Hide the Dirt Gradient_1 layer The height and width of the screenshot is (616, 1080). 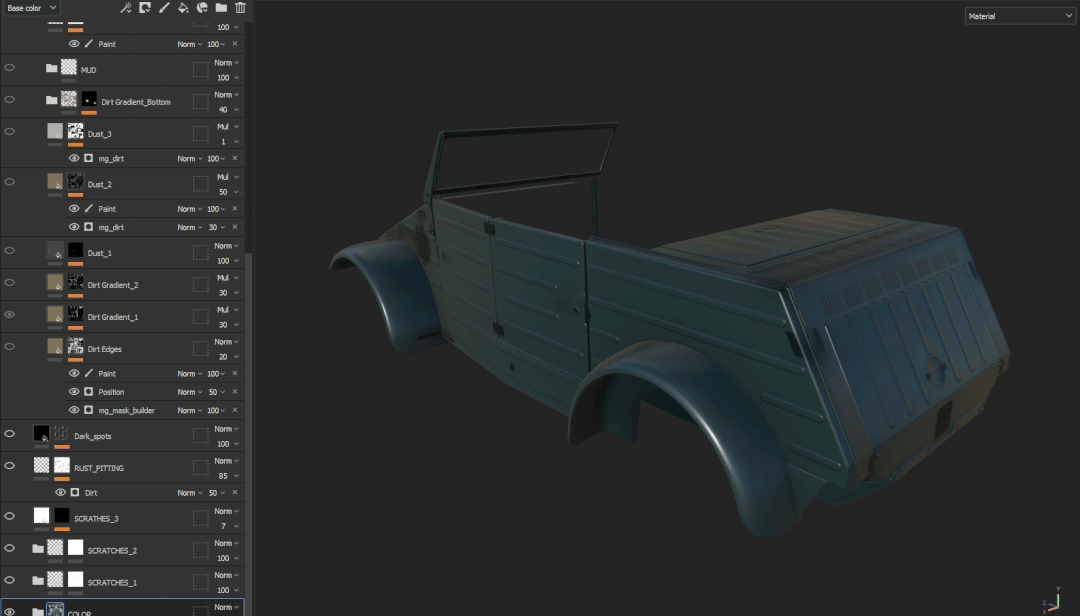point(10,315)
